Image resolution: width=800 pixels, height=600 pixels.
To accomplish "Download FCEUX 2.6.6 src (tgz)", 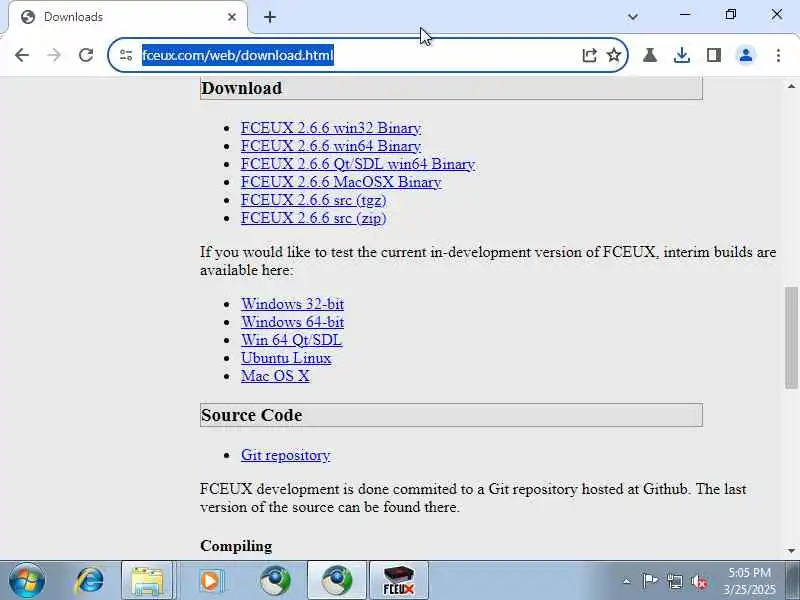I will tap(313, 200).
